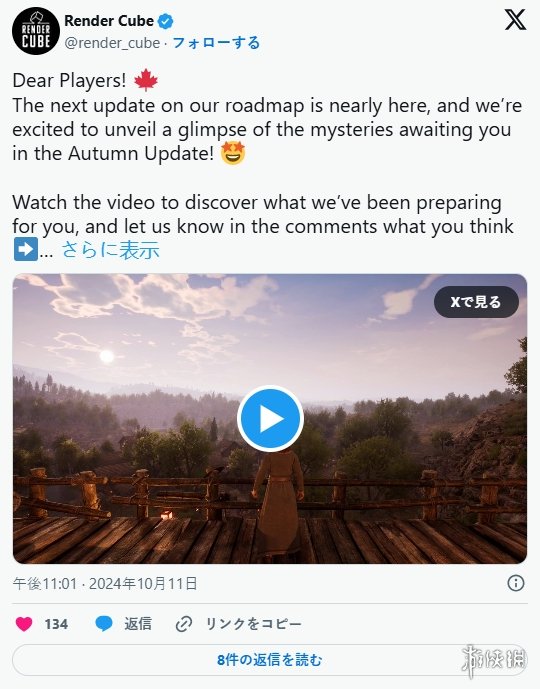The height and width of the screenshot is (689, 540).
Task: Click the right arrow emoji in text
Action: pos(25,250)
